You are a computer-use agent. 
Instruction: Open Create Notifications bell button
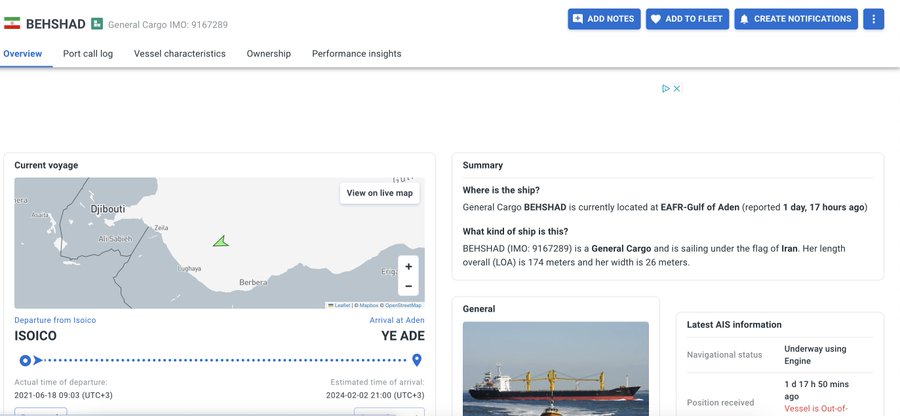point(796,19)
